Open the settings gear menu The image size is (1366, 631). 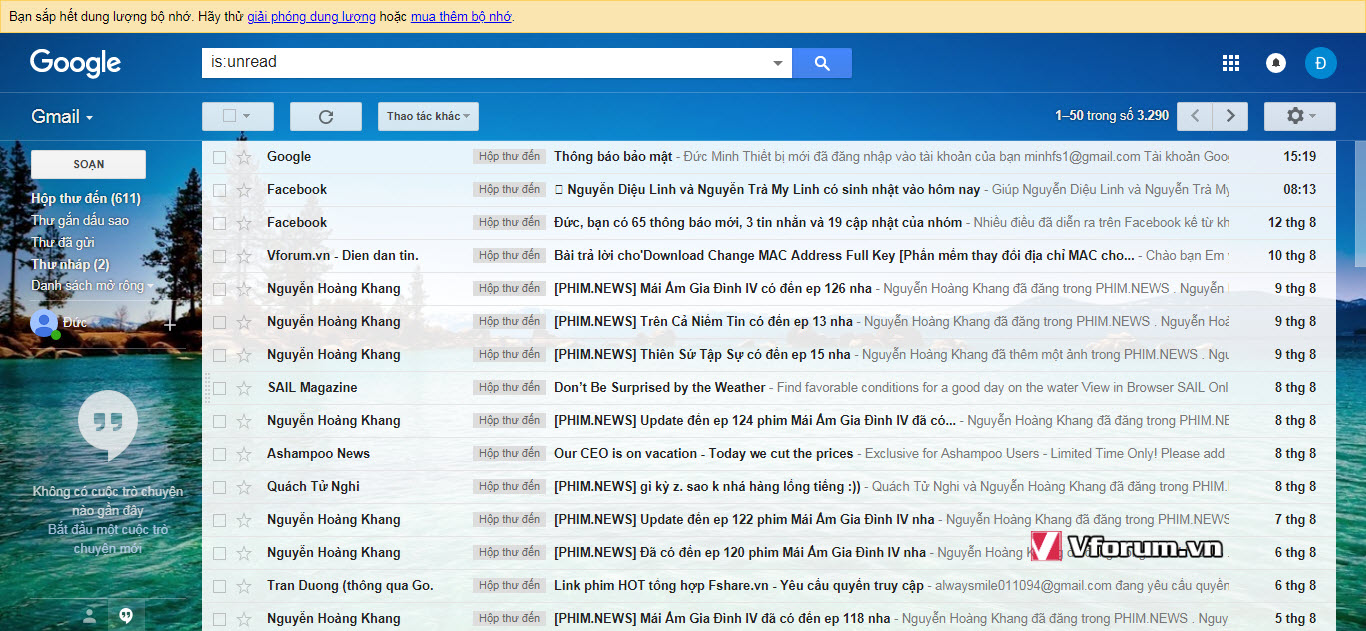pyautogui.click(x=1299, y=116)
